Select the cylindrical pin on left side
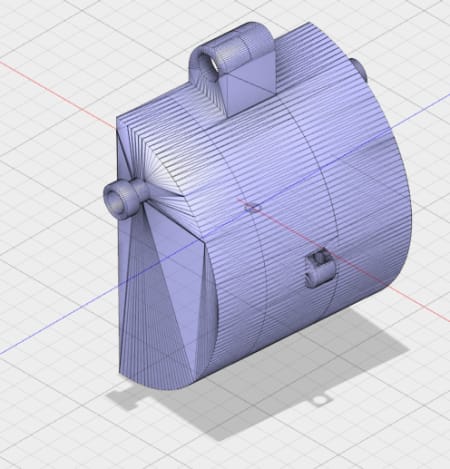Image resolution: width=450 pixels, height=469 pixels. pos(126,199)
